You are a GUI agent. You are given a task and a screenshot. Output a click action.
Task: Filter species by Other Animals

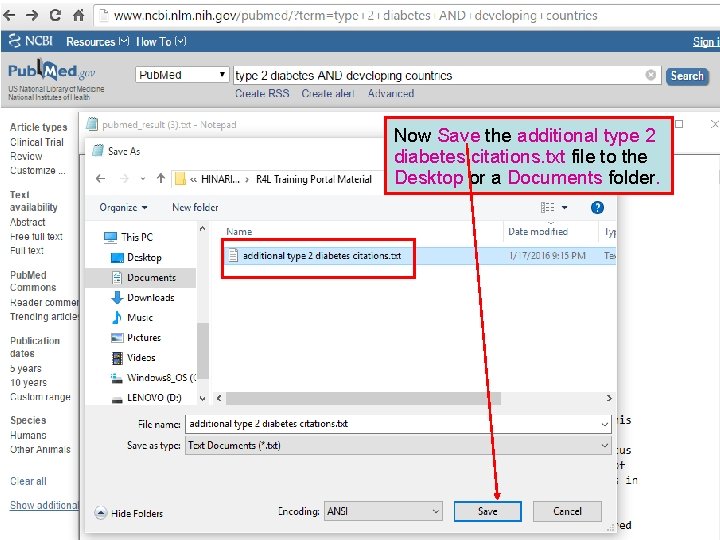[40, 450]
